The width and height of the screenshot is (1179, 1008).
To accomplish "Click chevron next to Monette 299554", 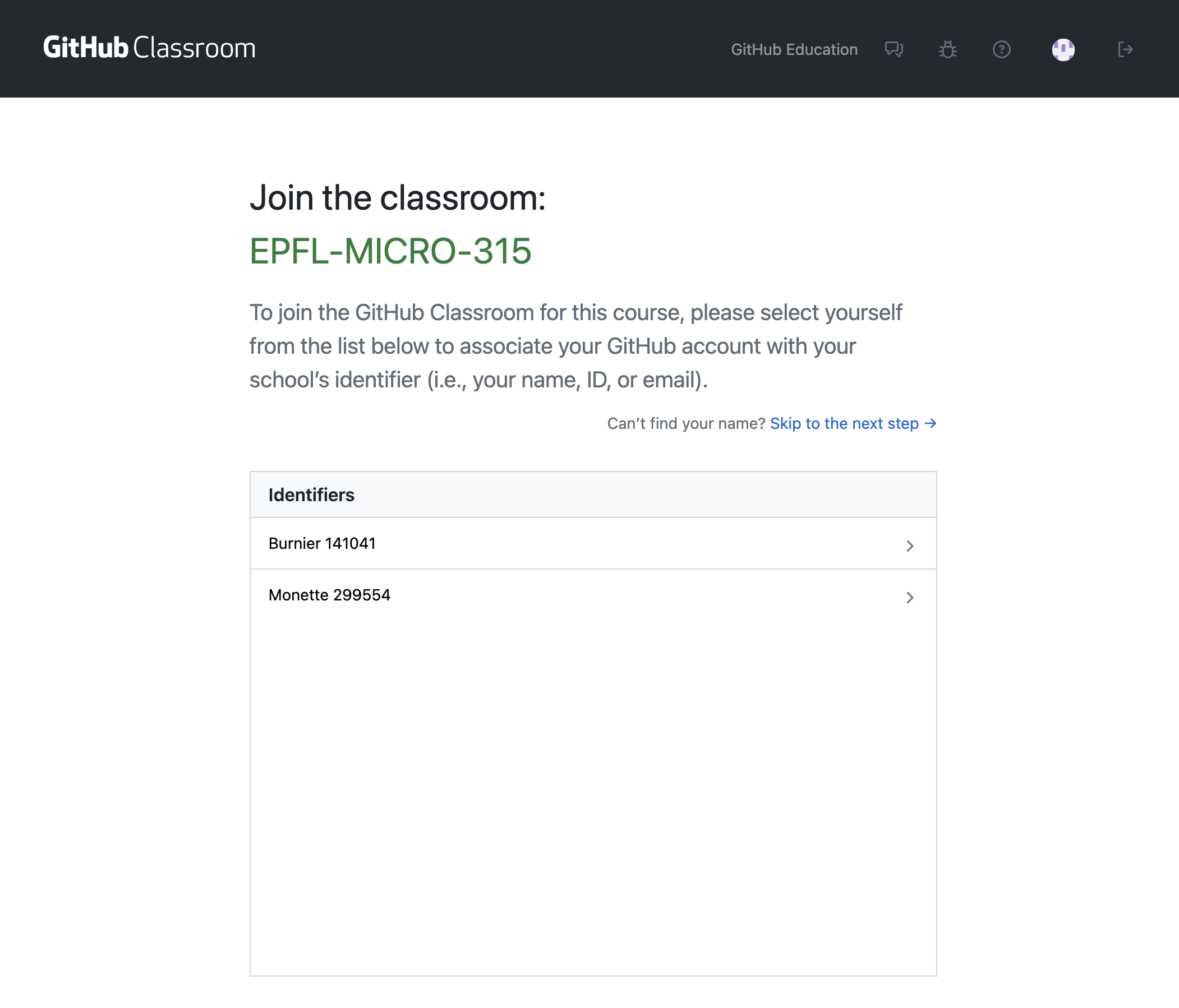I will (x=909, y=597).
